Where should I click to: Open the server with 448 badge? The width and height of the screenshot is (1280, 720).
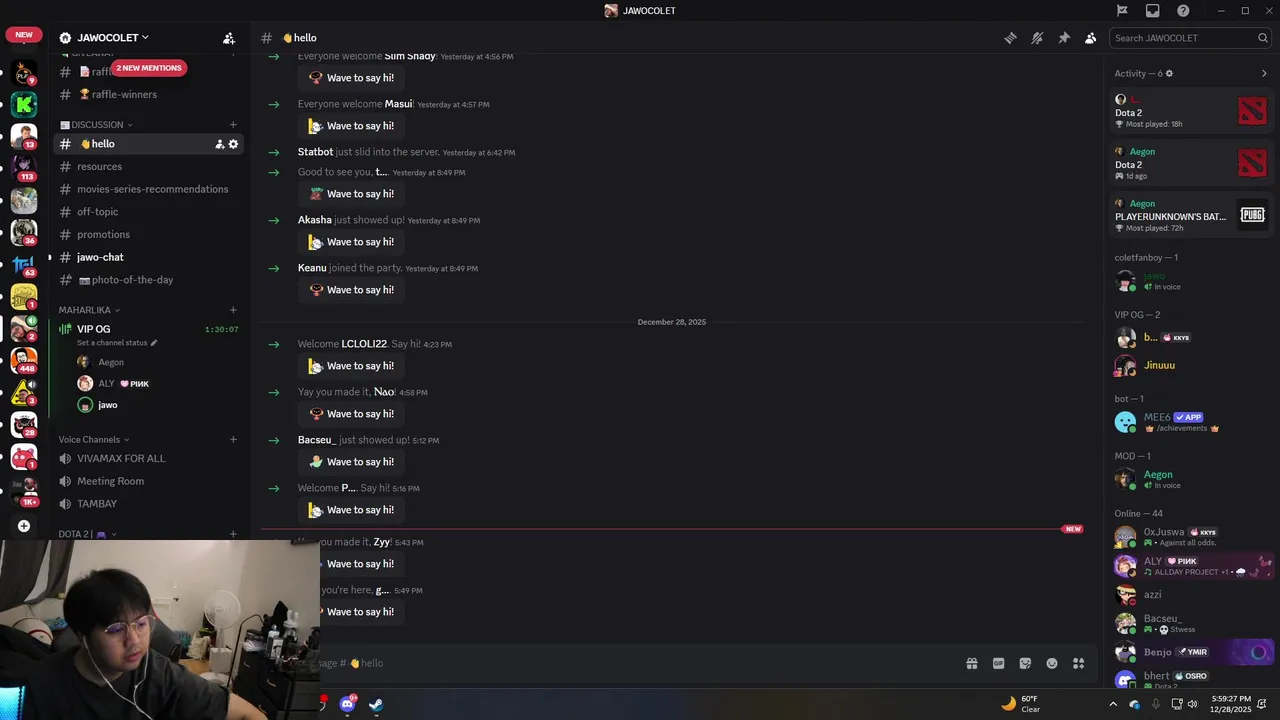pos(24,360)
